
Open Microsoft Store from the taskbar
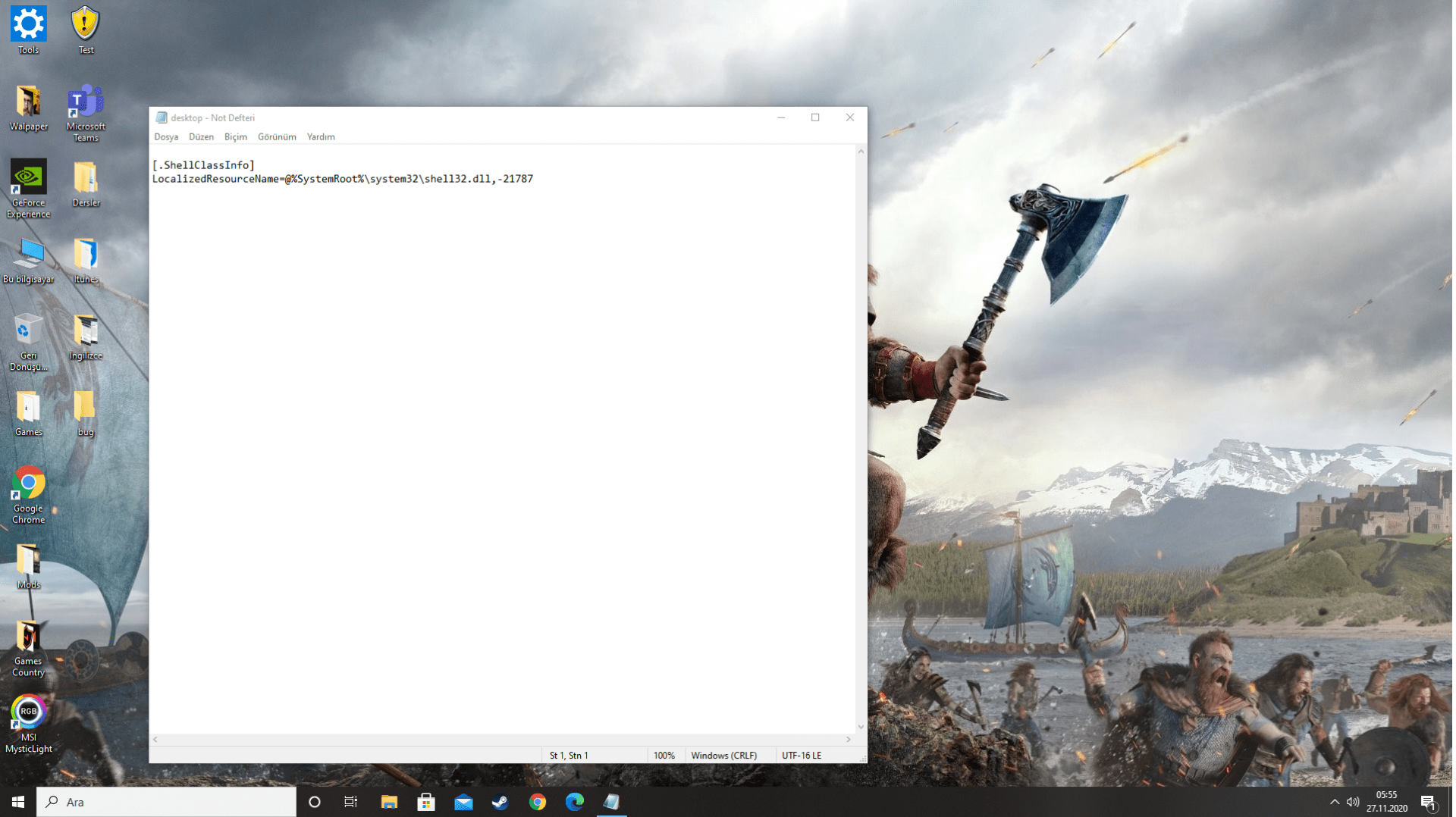tap(426, 802)
